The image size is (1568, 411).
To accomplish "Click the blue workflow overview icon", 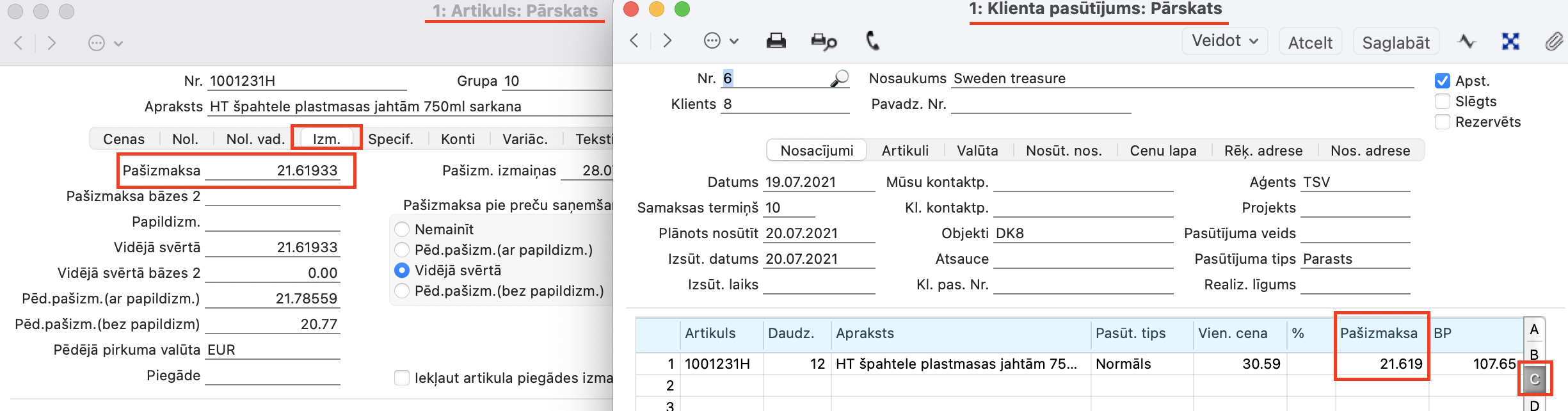I will (x=1510, y=42).
